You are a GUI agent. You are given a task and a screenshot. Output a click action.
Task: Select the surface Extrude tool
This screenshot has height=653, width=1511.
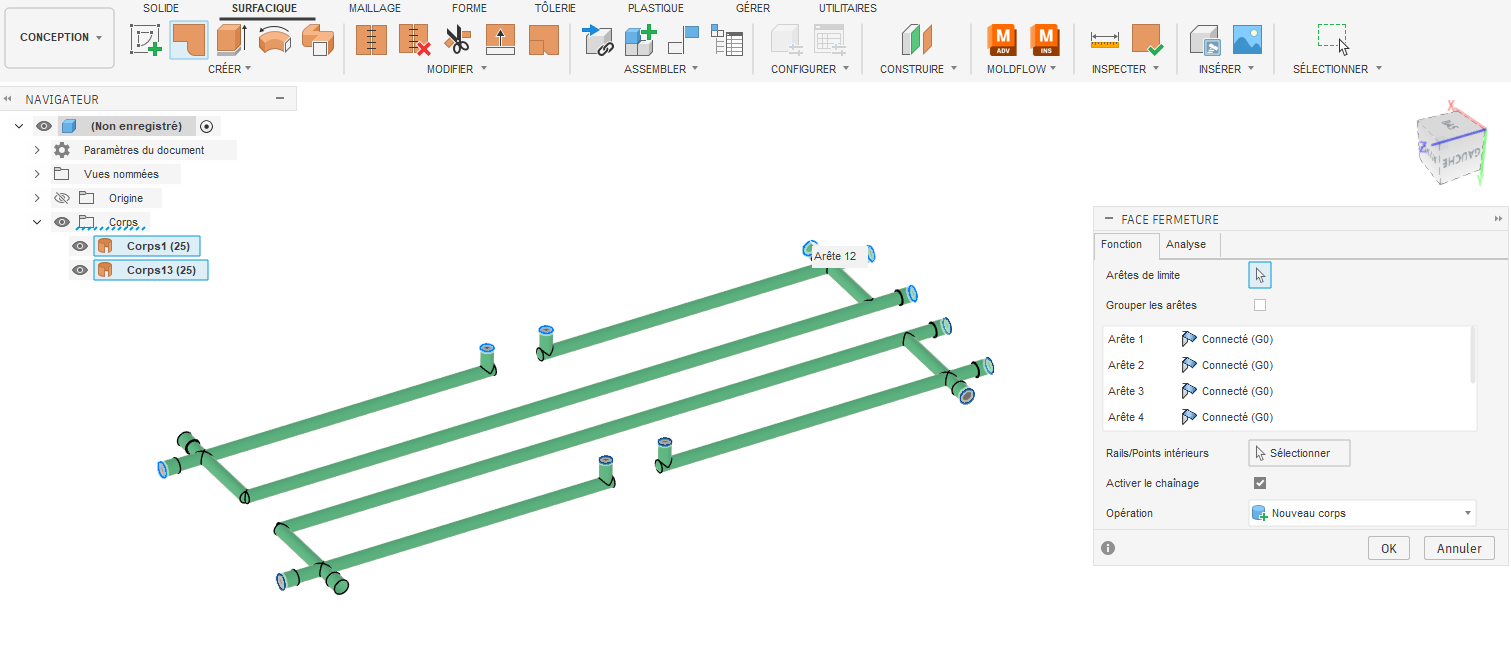point(231,40)
